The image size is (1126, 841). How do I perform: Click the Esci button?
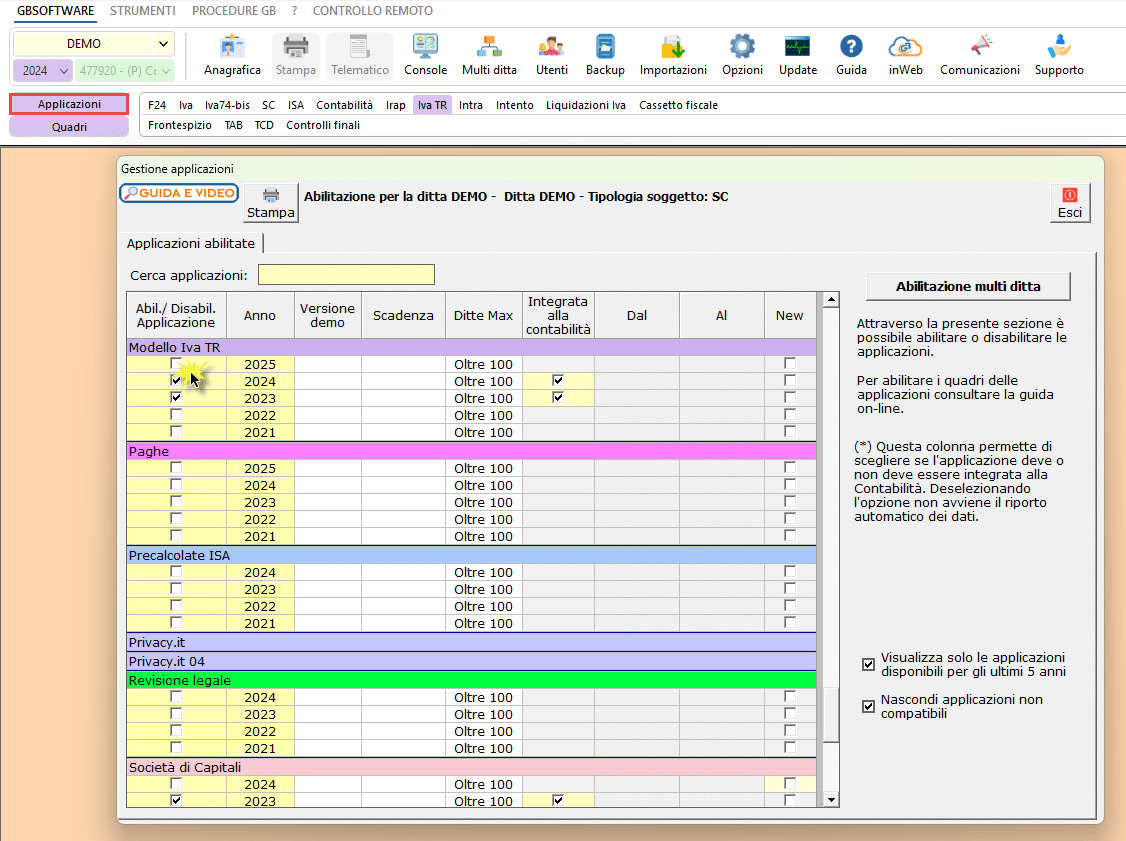click(x=1069, y=203)
